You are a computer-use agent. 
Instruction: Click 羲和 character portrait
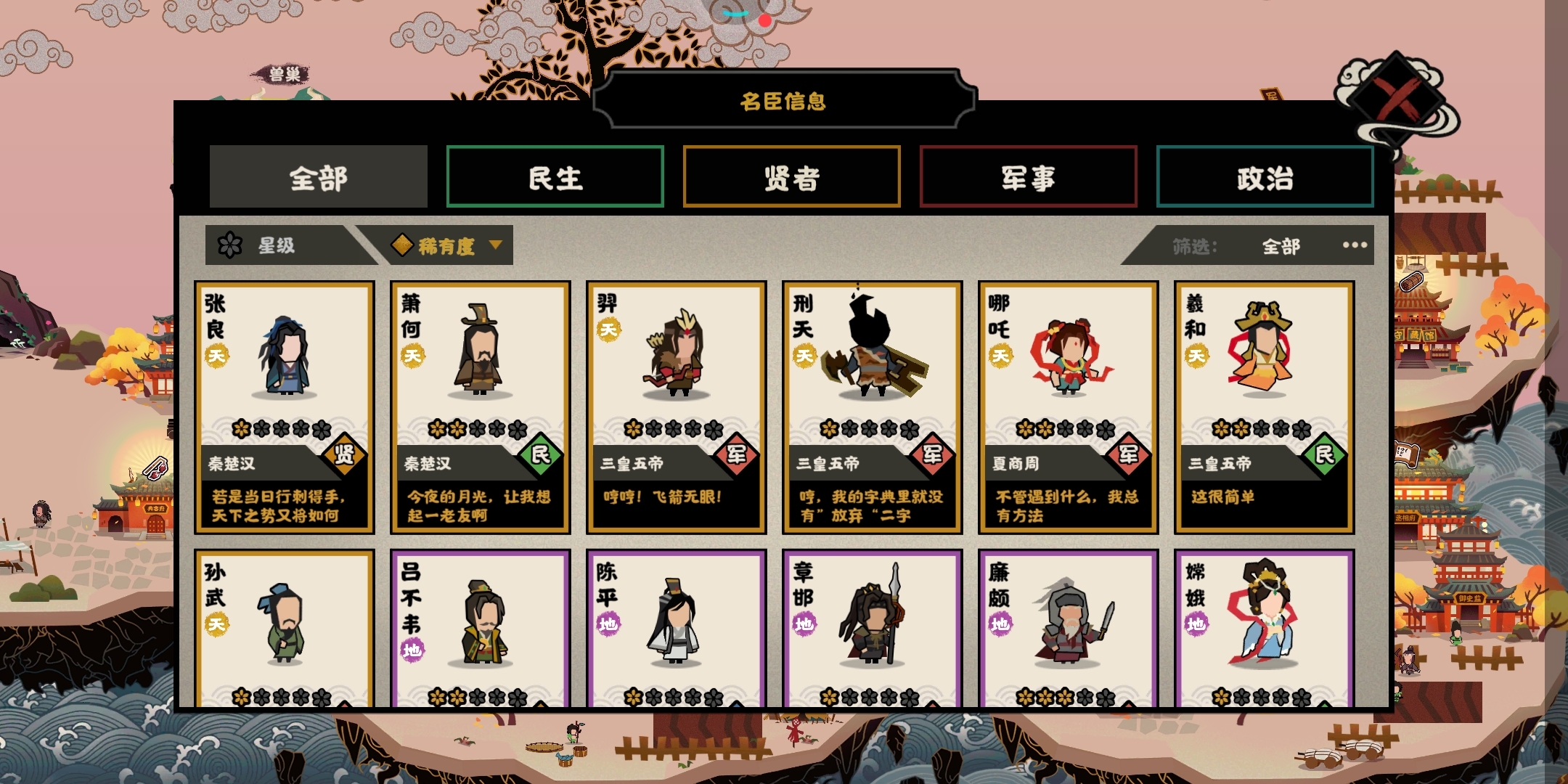pyautogui.click(x=1263, y=348)
